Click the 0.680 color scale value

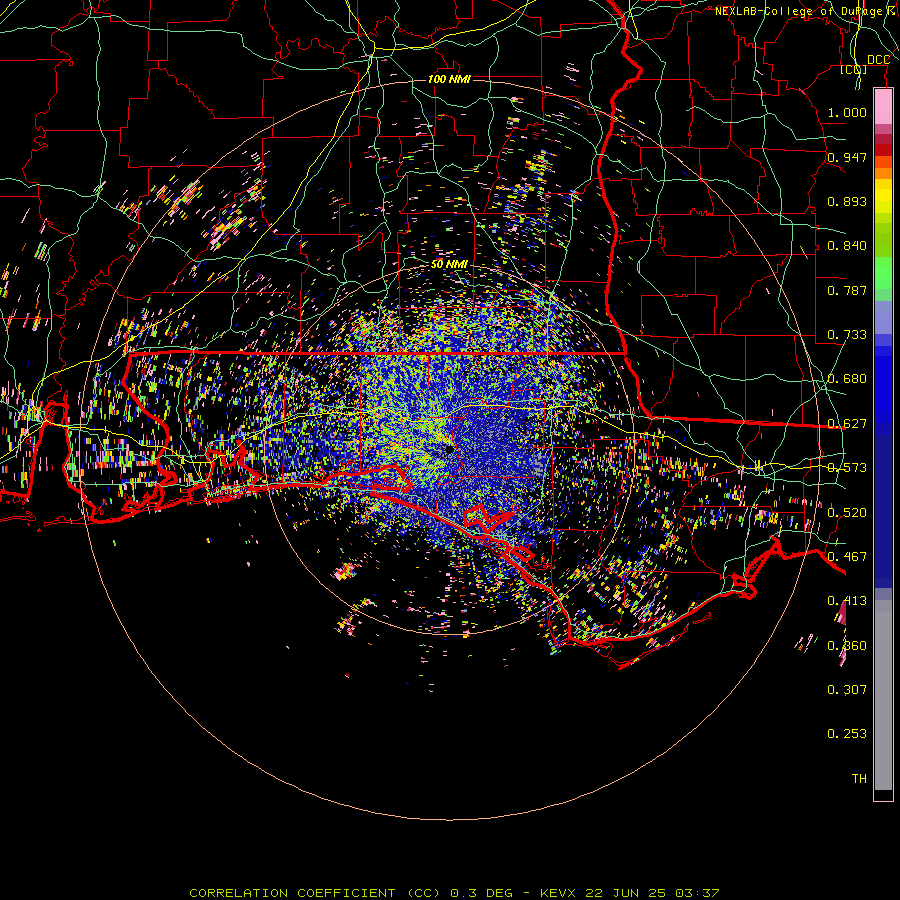(x=847, y=379)
